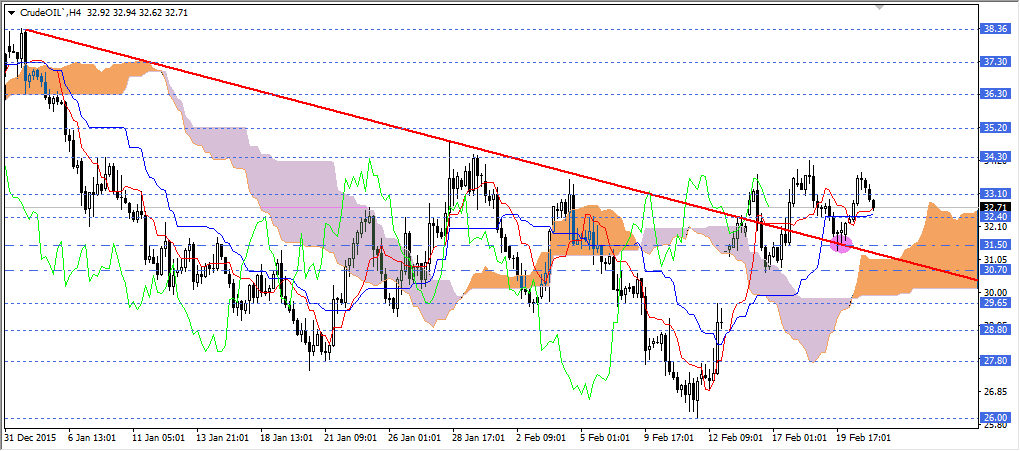Click the 35.20 price level label
Screen dimensions: 1020x451
tap(996, 128)
